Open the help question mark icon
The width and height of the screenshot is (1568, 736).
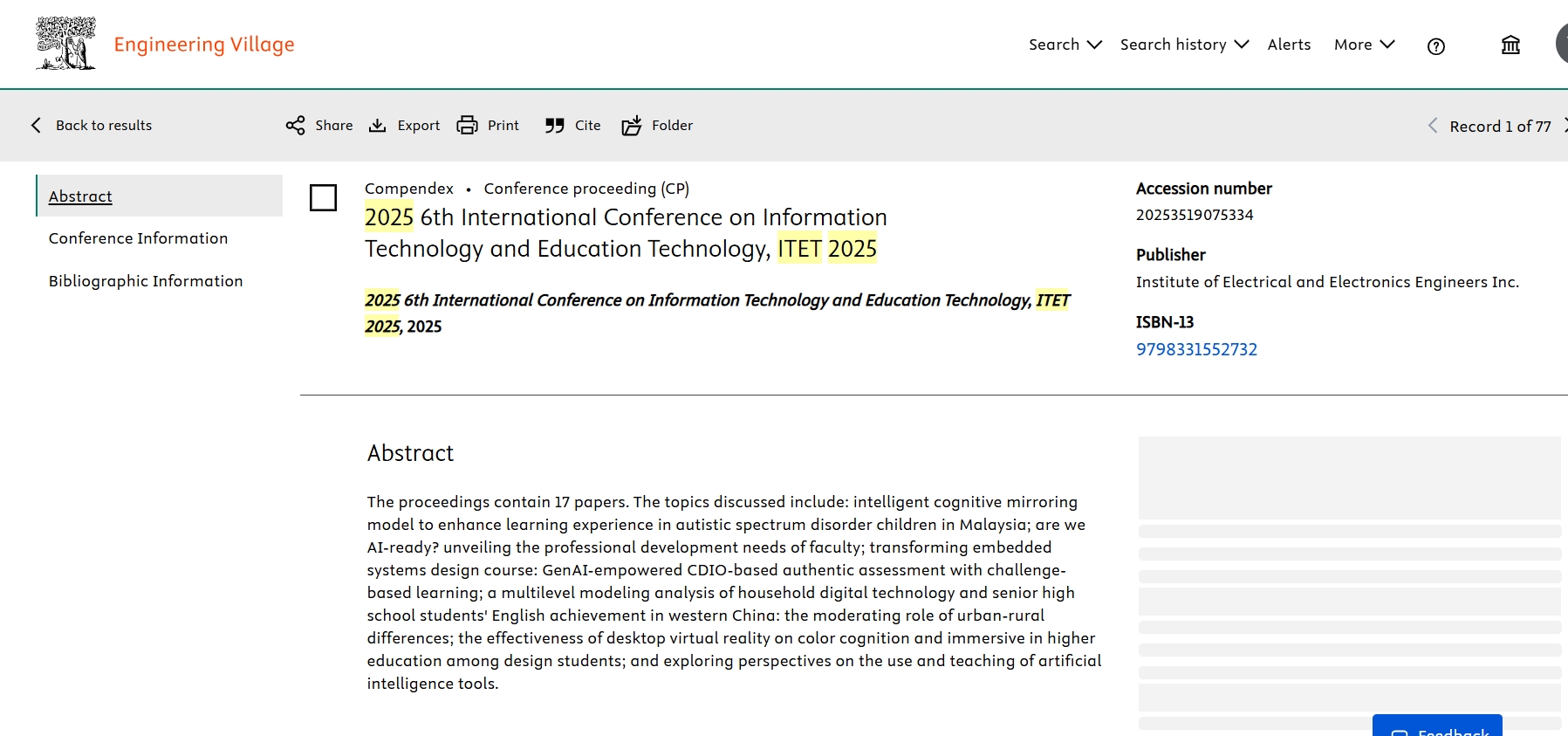1435,46
